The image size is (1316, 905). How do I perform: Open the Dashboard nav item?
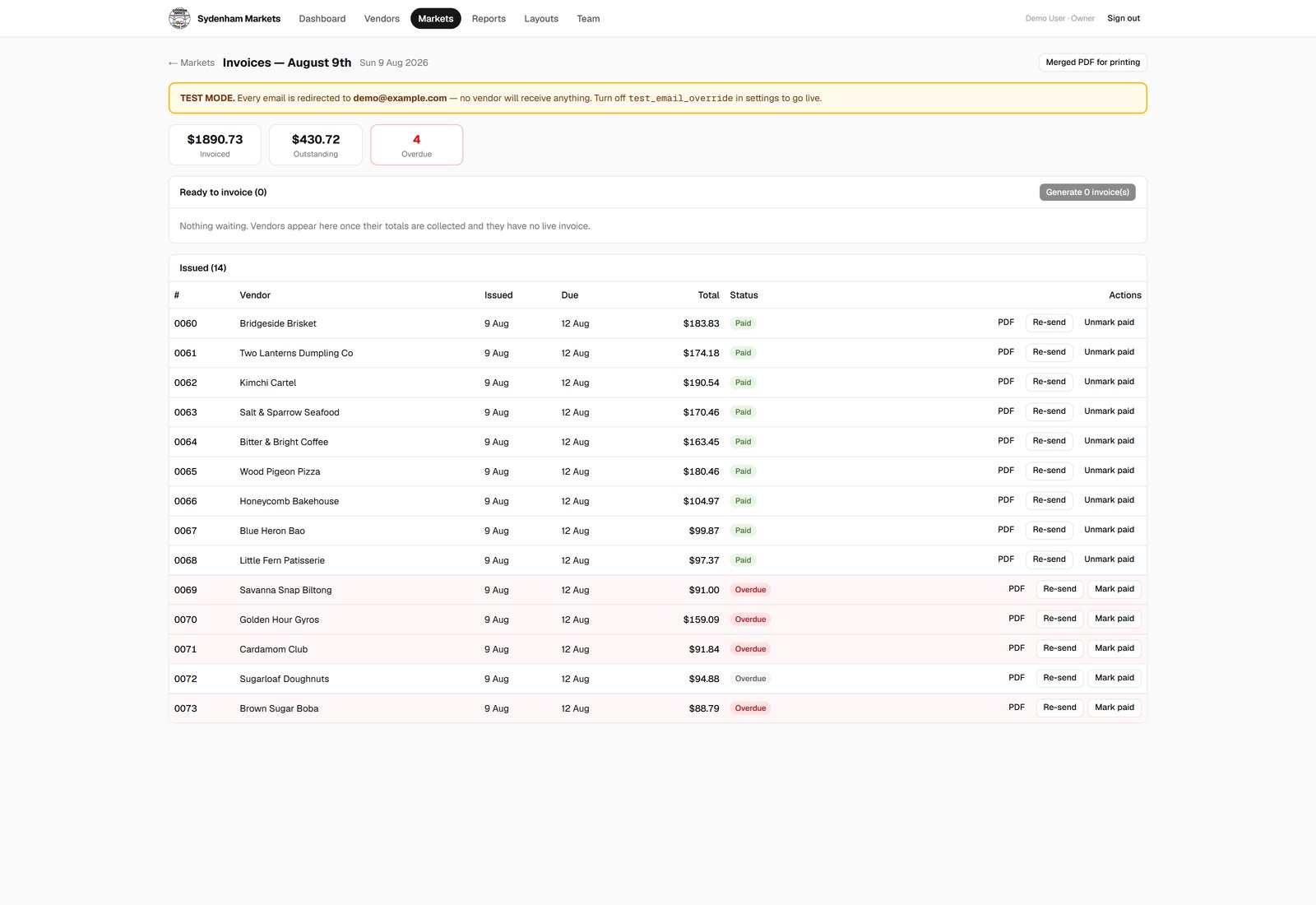pos(322,18)
